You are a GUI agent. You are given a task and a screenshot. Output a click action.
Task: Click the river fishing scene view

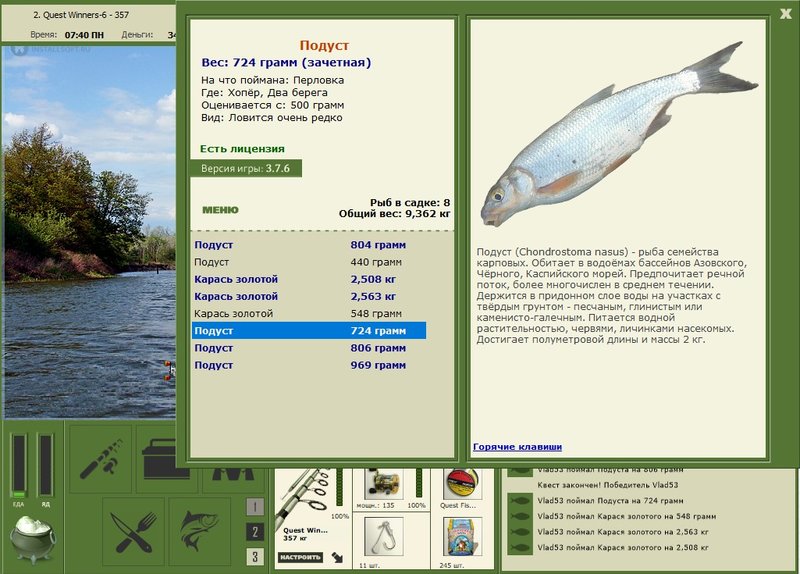(90, 232)
